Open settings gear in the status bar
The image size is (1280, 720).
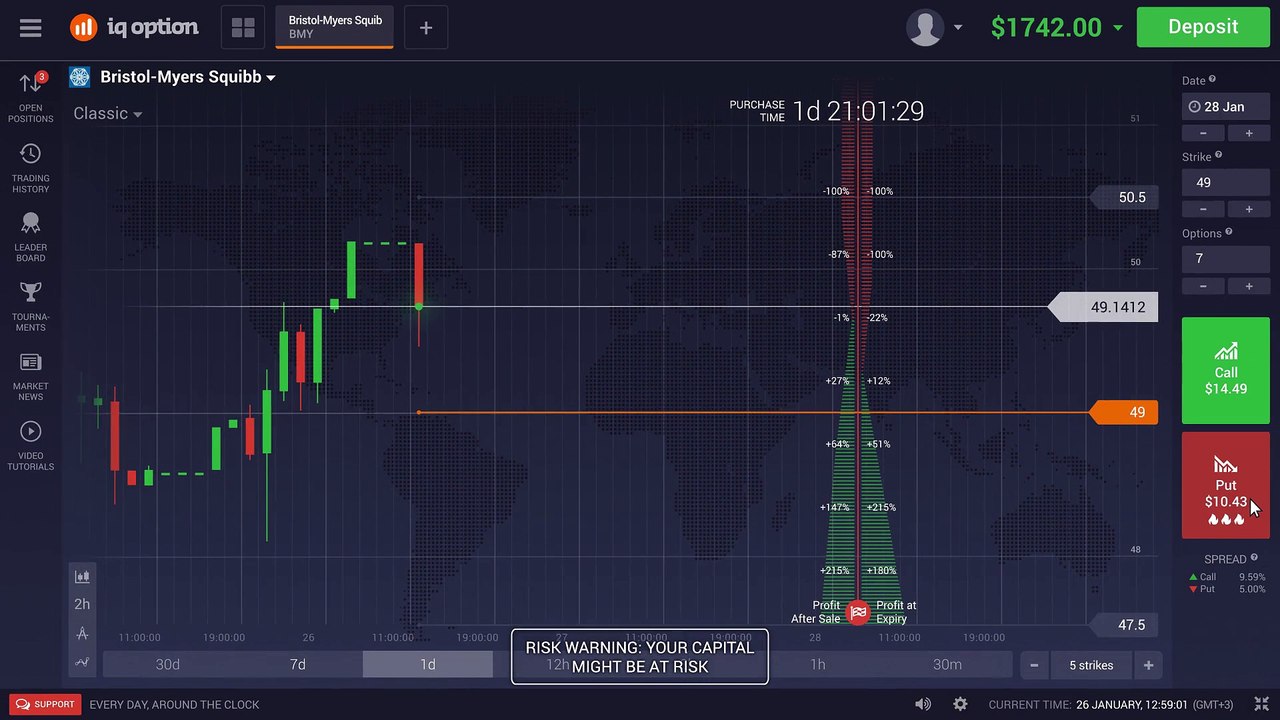tap(960, 704)
